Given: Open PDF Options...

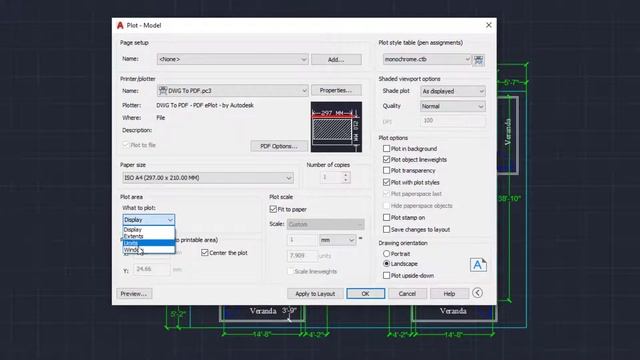Looking at the screenshot, I should (x=279, y=146).
